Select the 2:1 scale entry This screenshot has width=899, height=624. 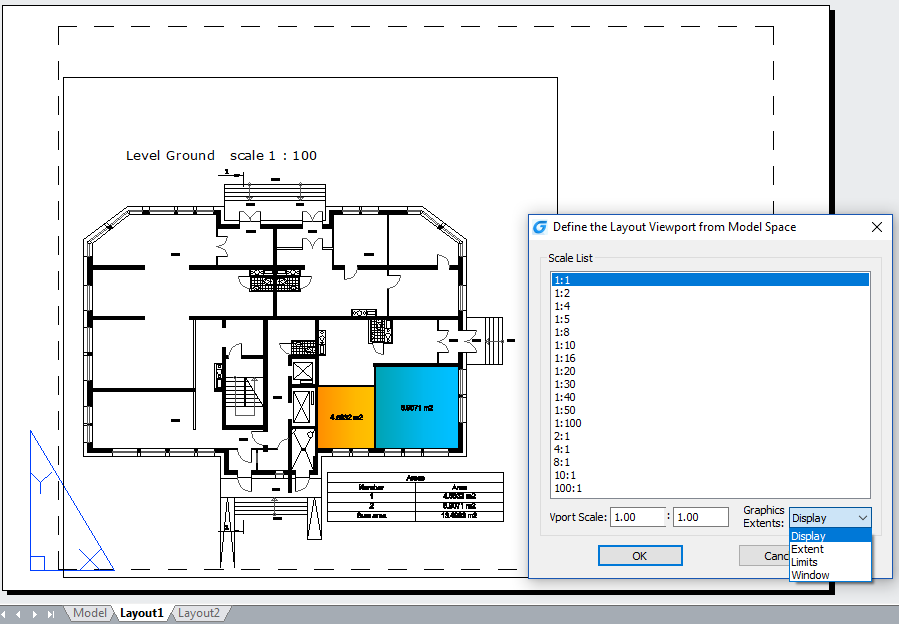(710, 436)
